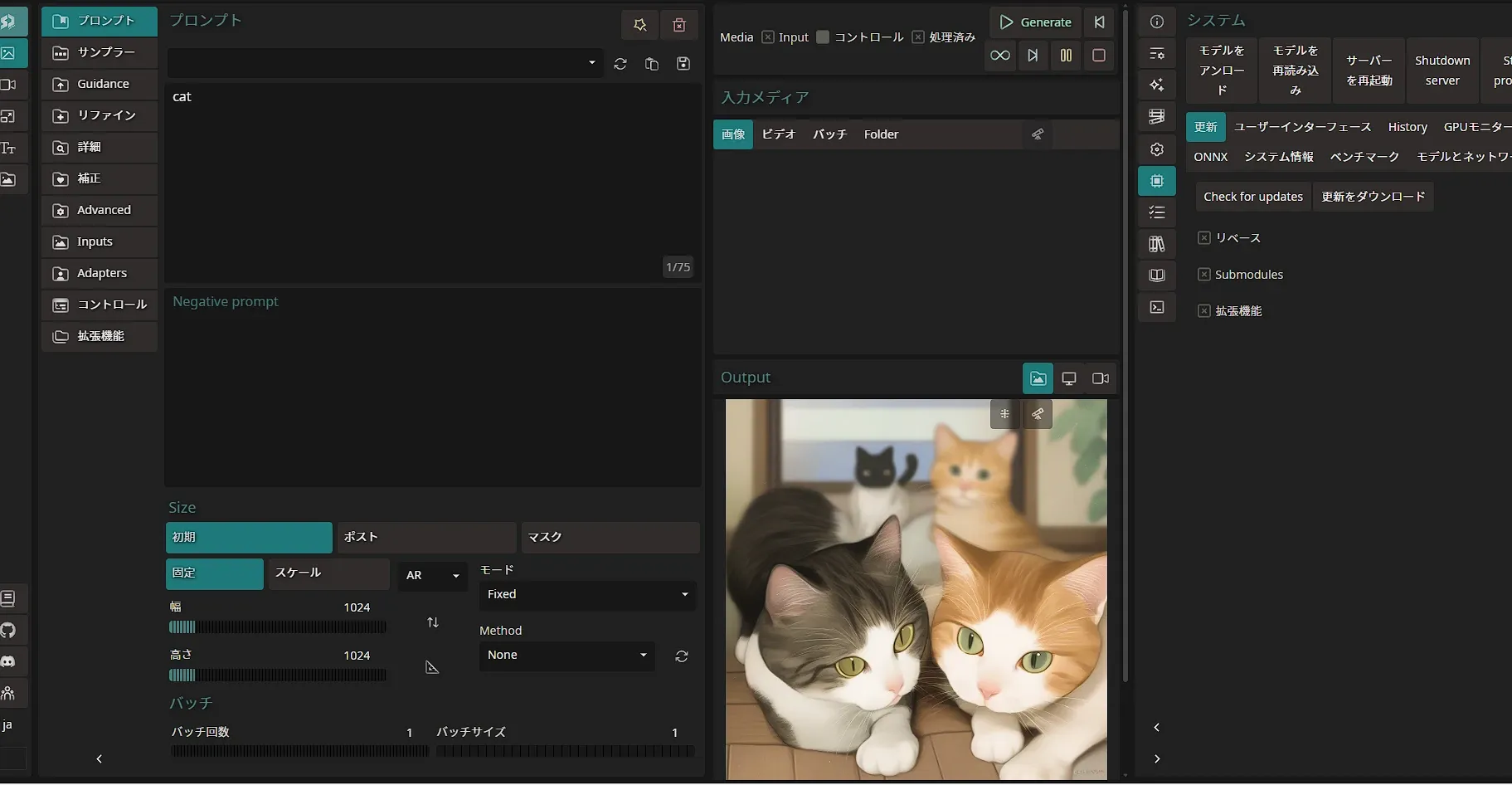Toggle the 拡張機能 update checkbox
Viewport: 1512px width, 785px height.
pyautogui.click(x=1204, y=311)
